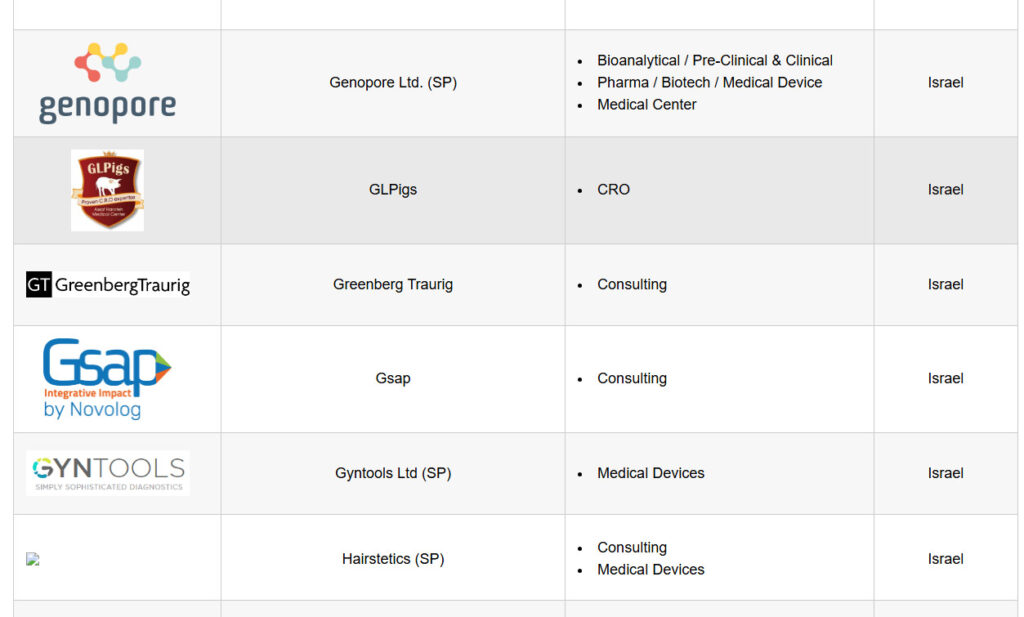Click Israel in the Genopore row

click(946, 83)
